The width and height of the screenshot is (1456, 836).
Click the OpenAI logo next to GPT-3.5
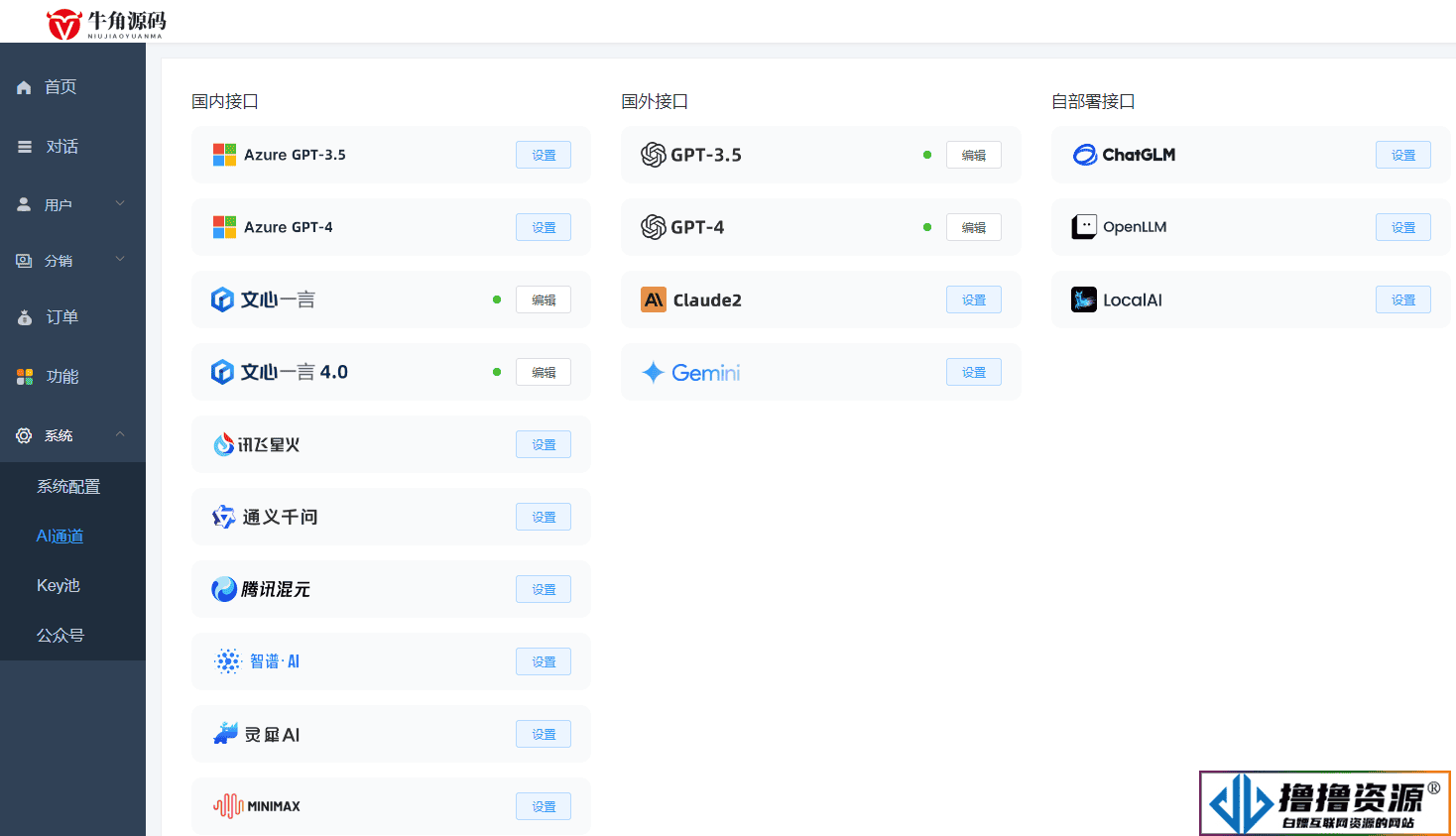[654, 155]
